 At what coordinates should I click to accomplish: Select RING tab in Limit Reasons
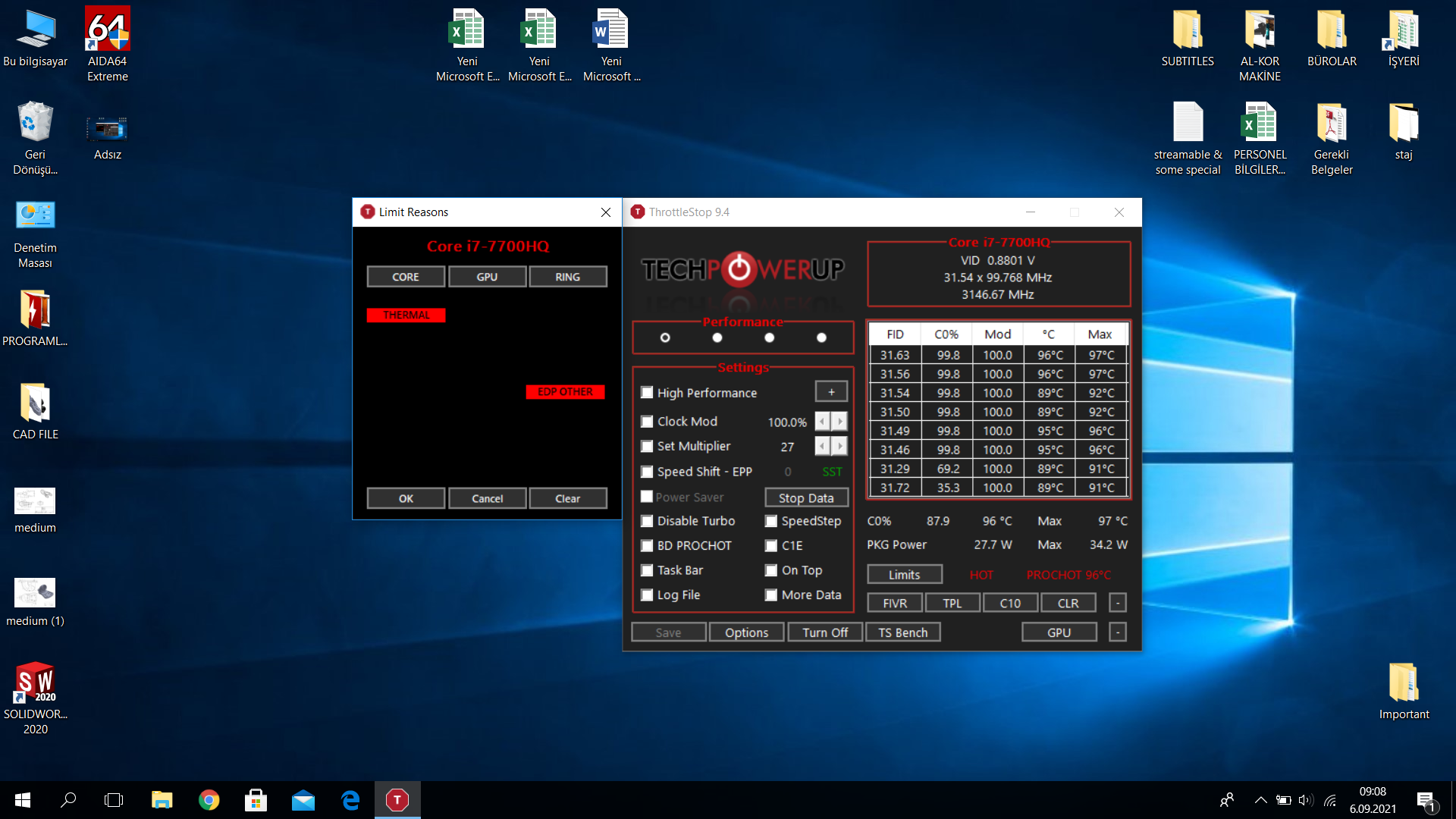coord(567,277)
